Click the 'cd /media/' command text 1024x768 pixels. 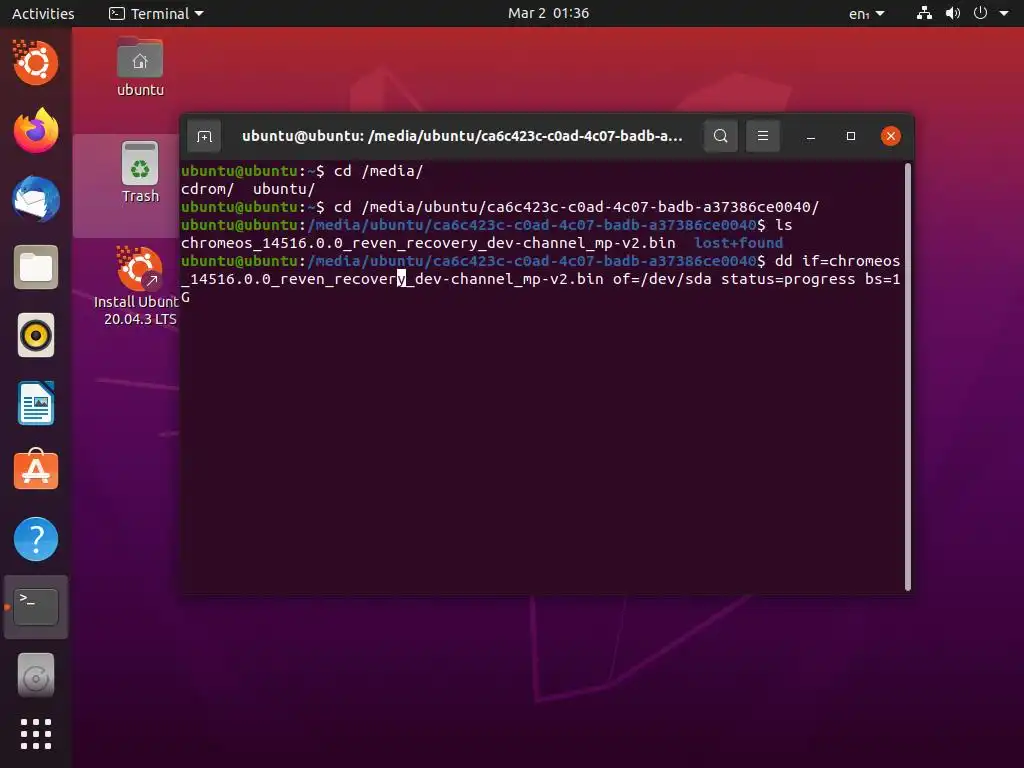pyautogui.click(x=378, y=171)
